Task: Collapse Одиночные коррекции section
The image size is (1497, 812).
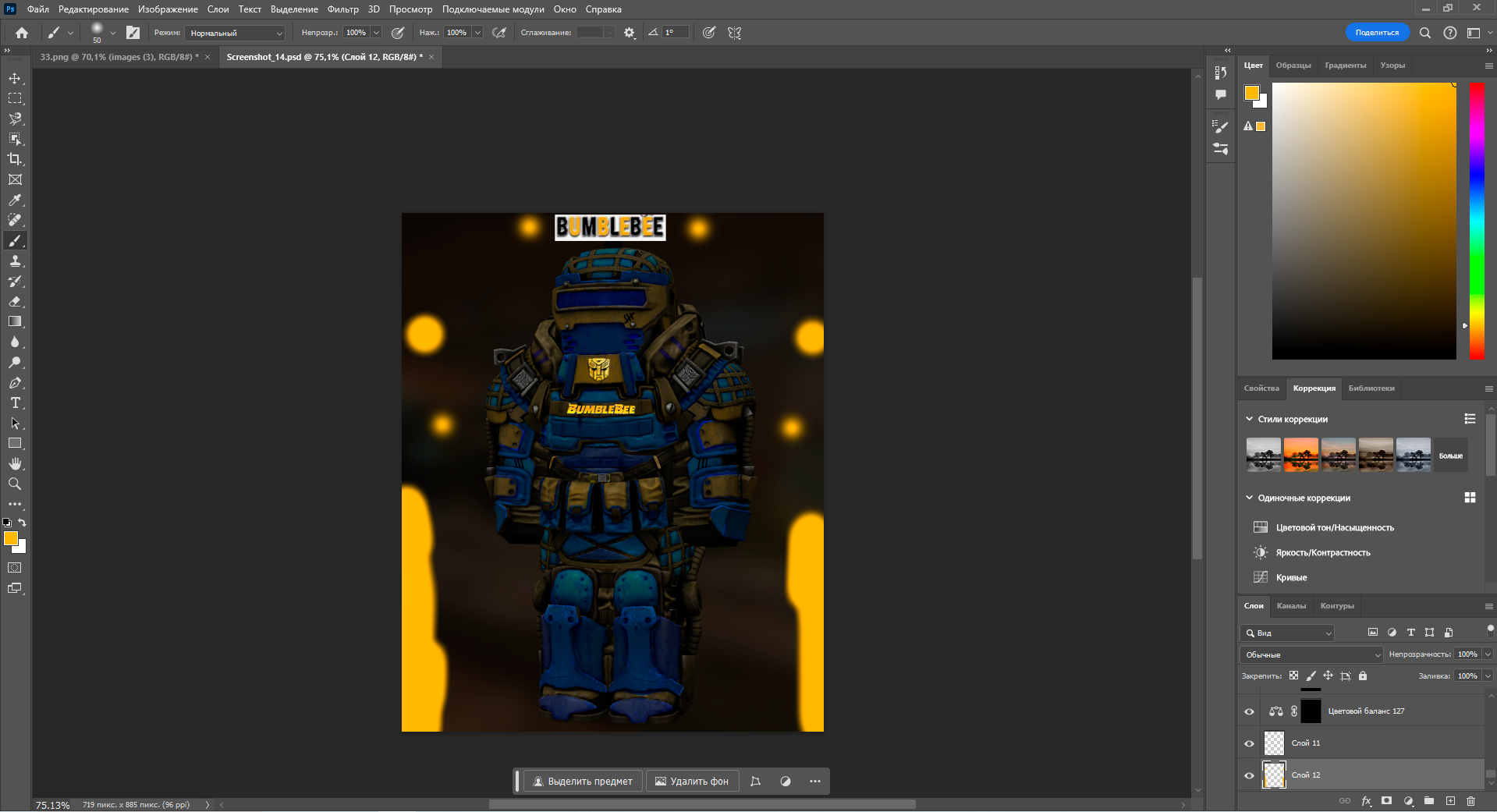Action: coord(1249,498)
